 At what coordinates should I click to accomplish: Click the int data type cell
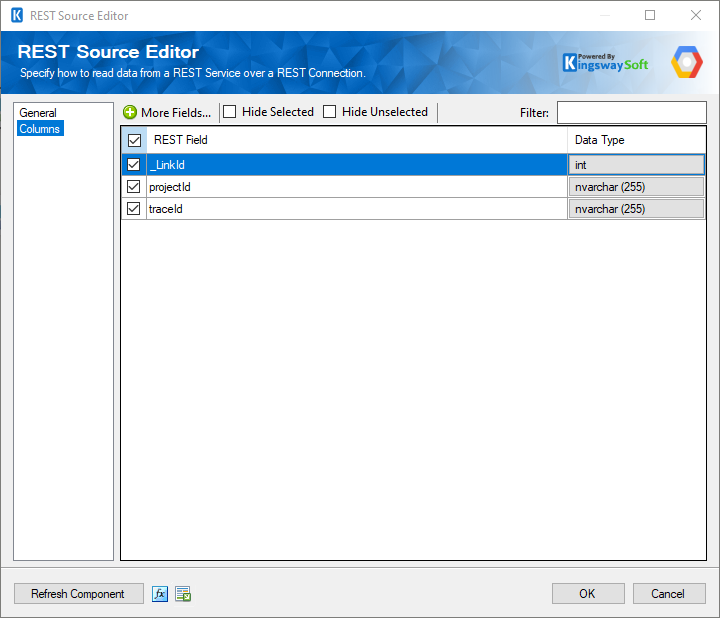pos(636,165)
